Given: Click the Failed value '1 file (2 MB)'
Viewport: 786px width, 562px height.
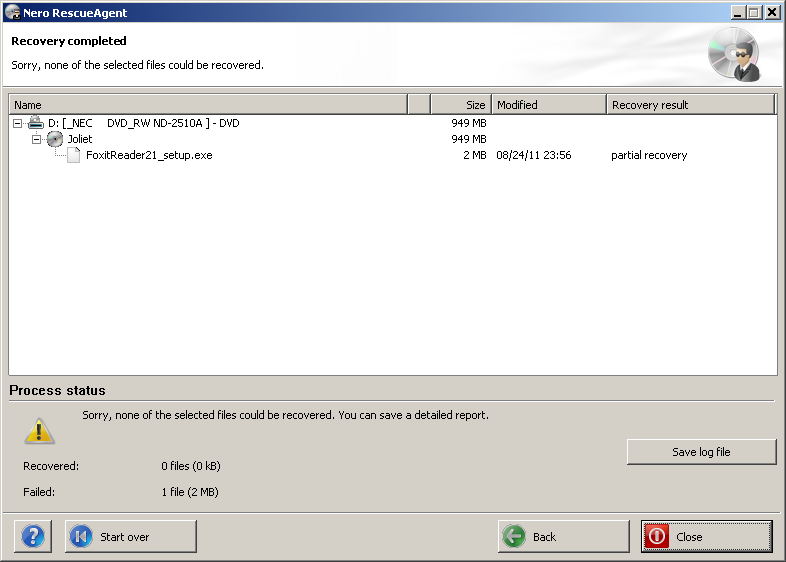Looking at the screenshot, I should (x=190, y=492).
